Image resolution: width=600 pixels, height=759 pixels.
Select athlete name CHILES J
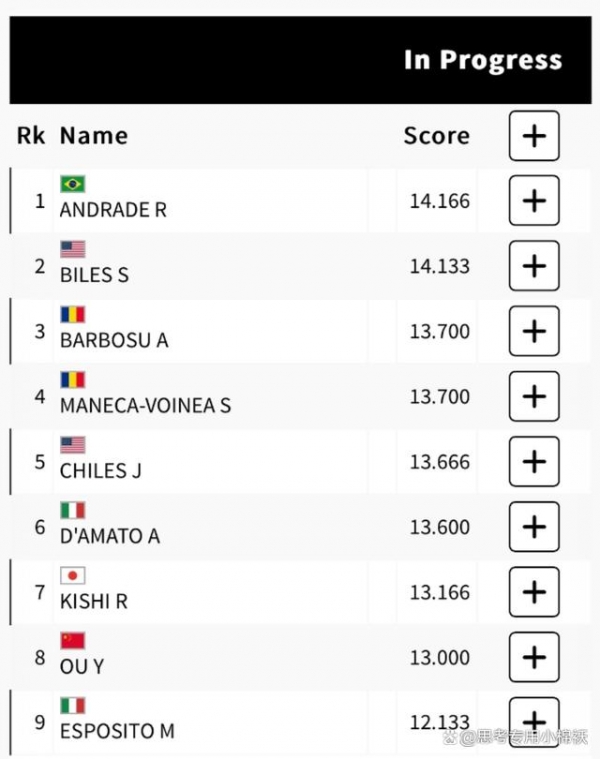point(101,471)
